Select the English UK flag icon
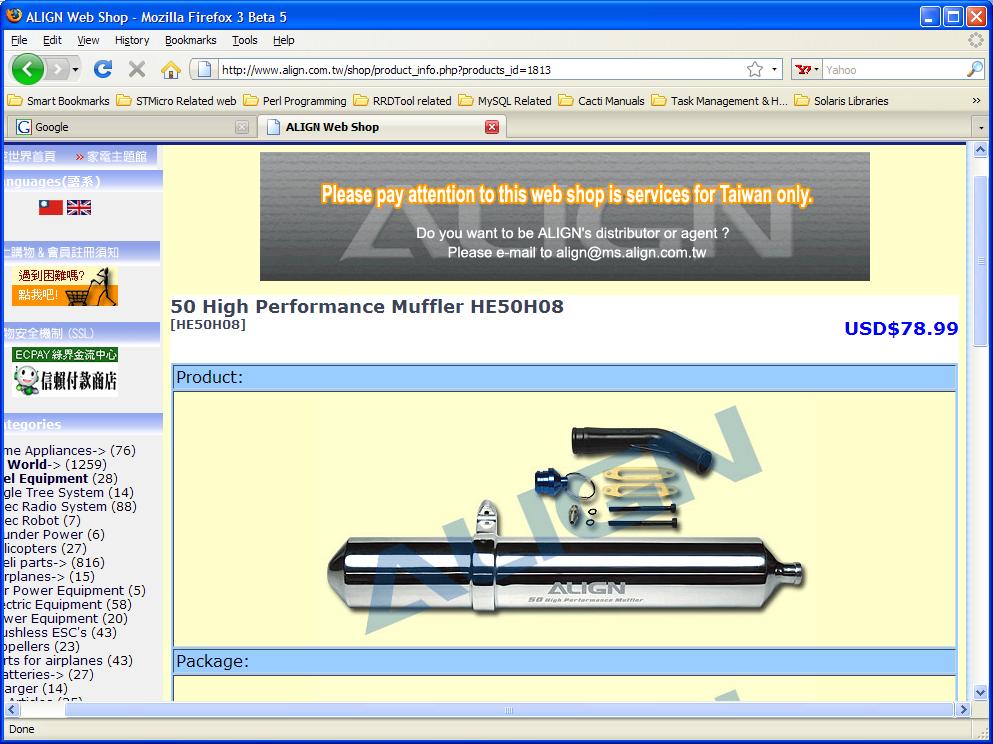This screenshot has height=744, width=993. pos(79,207)
